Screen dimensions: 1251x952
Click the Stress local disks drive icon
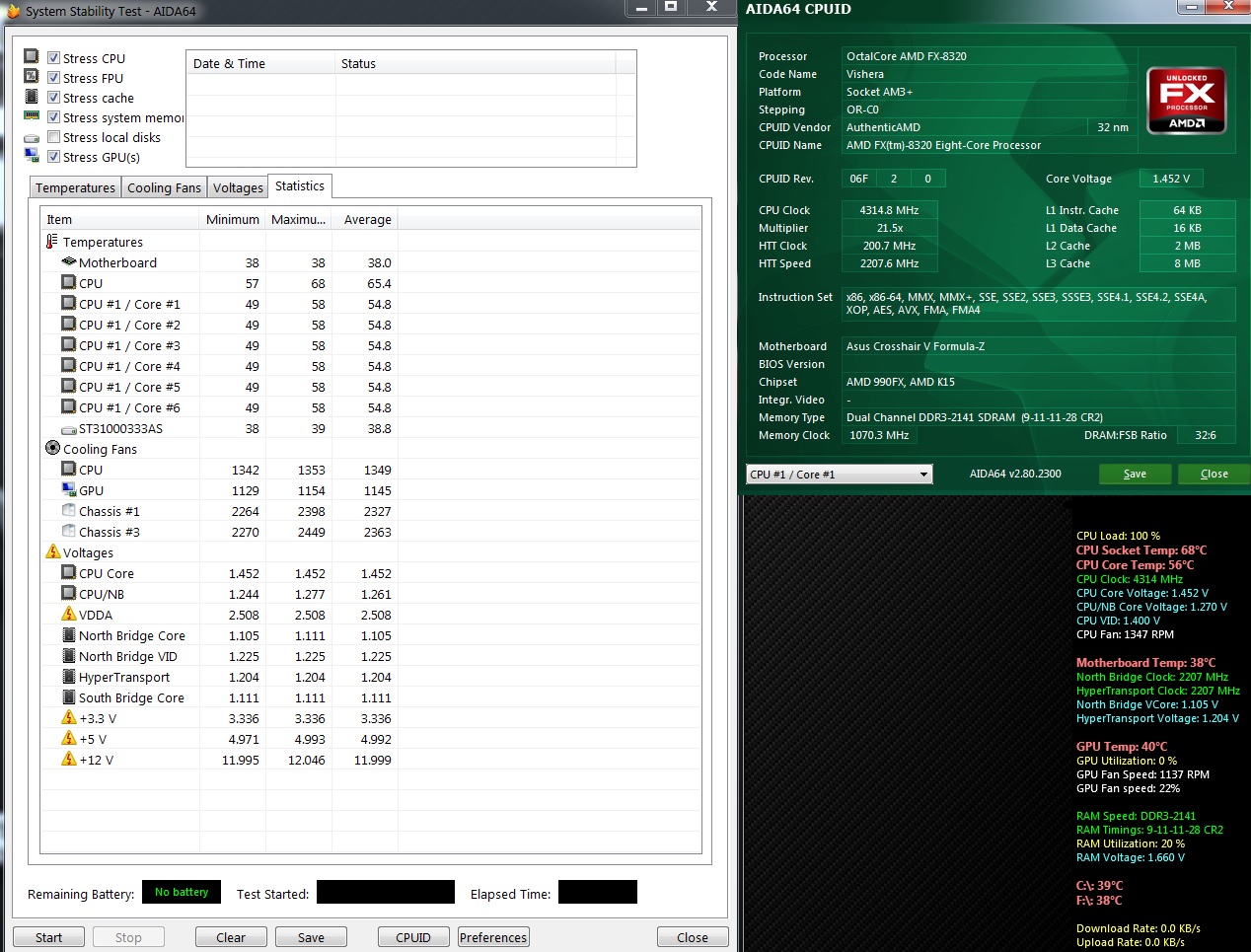(x=31, y=138)
